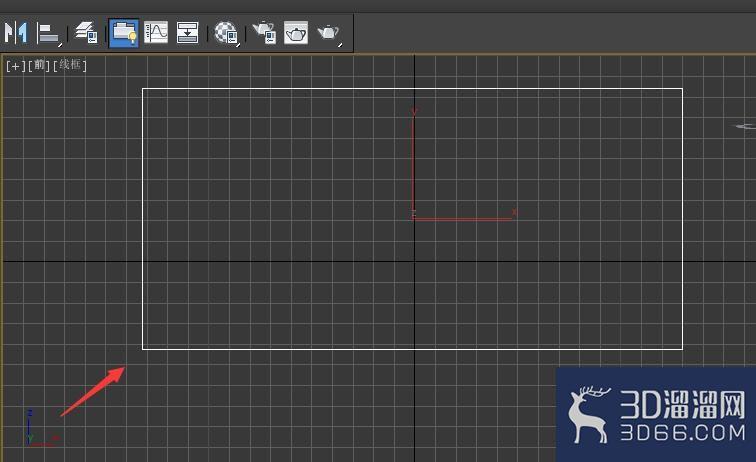
Task: Open the Curve Editor
Action: [156, 33]
